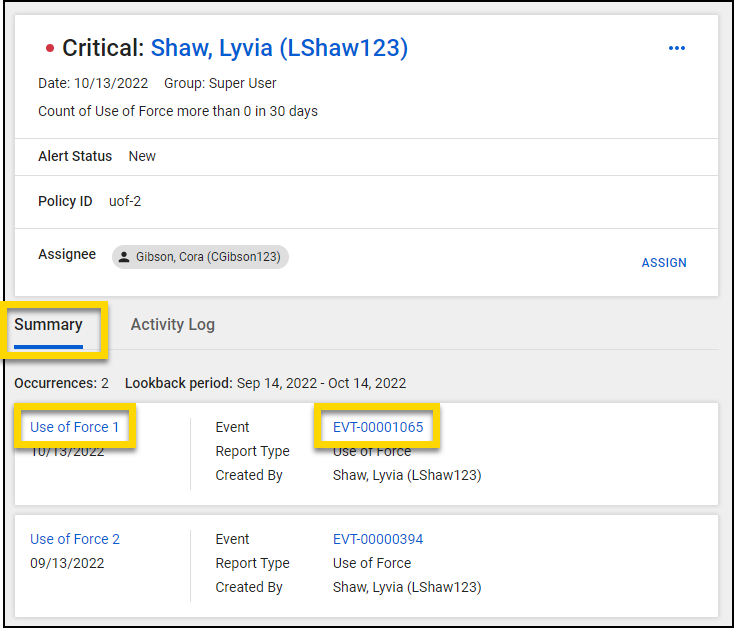
Task: Click the Occurrences count label
Action: pos(61,383)
